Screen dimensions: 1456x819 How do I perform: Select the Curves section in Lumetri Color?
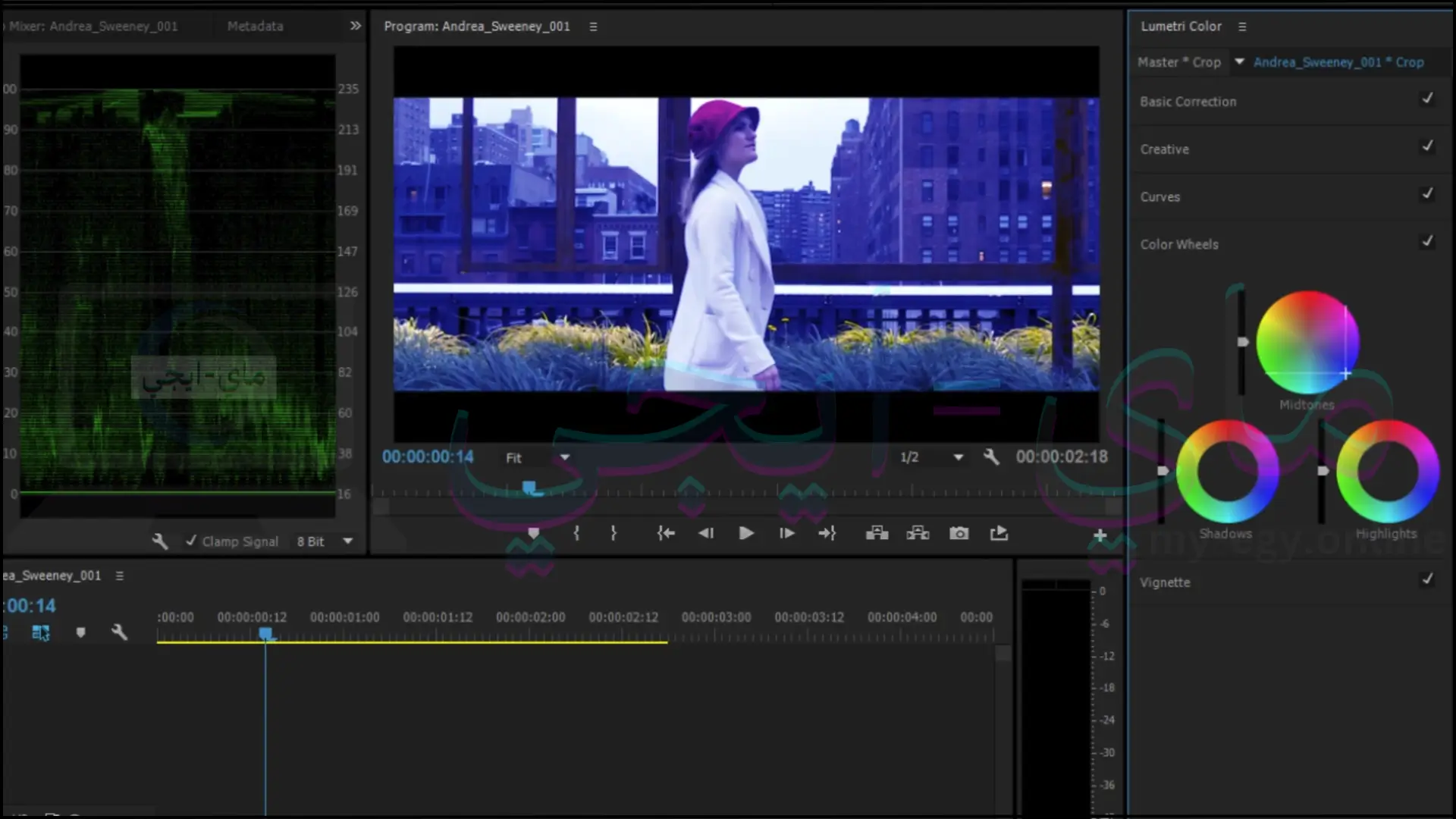1160,196
